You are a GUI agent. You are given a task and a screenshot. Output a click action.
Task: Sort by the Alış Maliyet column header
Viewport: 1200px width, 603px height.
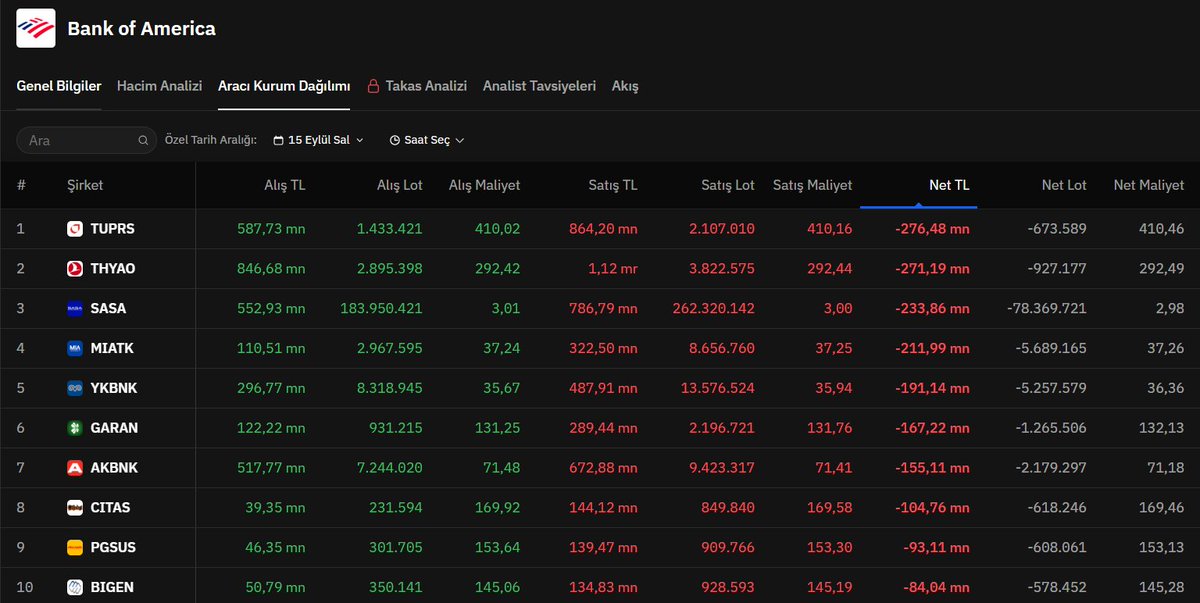484,185
